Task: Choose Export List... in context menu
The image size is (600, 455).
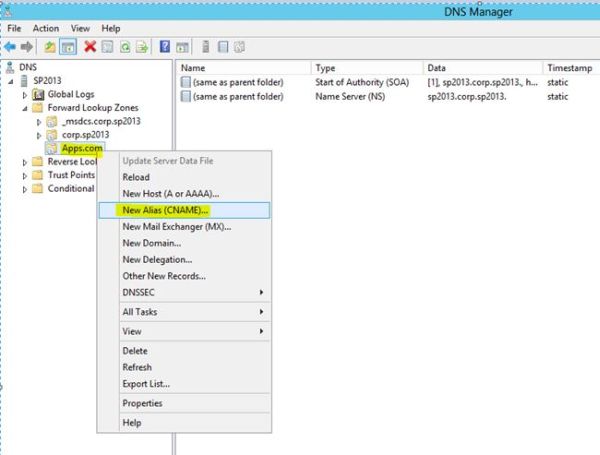Action: point(184,384)
